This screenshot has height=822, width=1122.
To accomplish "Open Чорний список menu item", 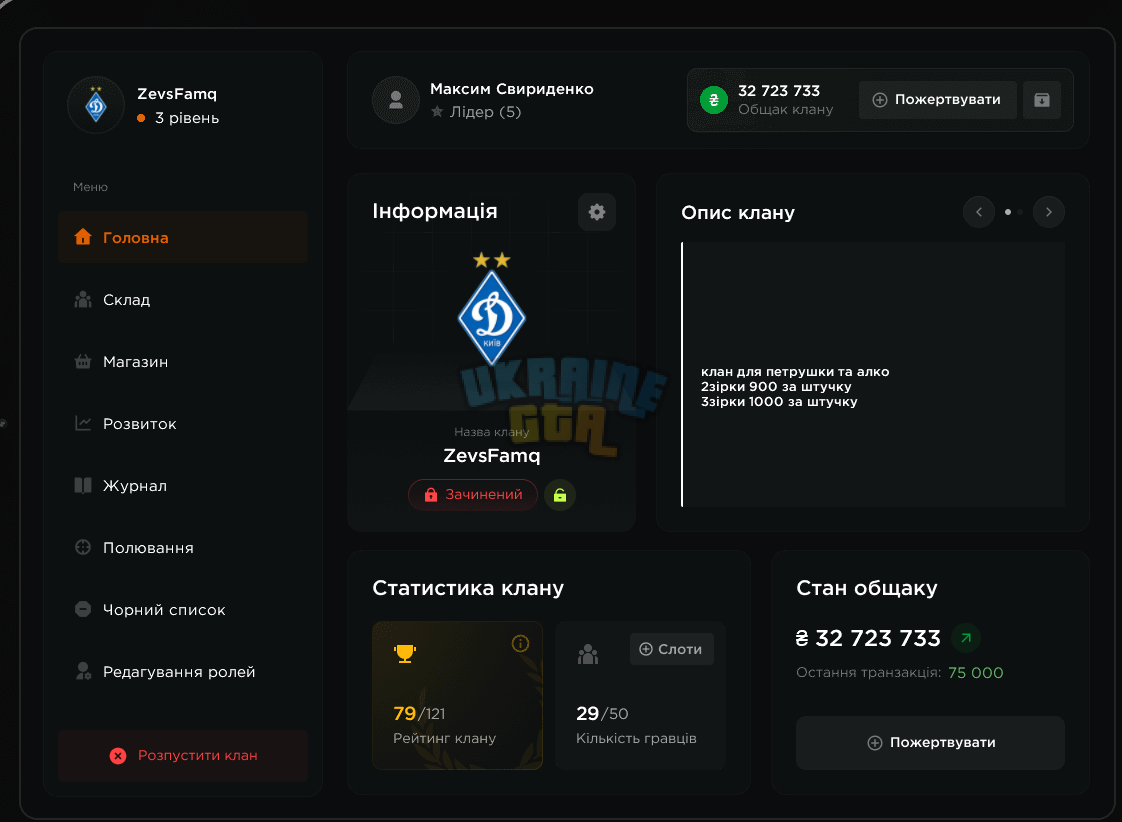I will [183, 610].
